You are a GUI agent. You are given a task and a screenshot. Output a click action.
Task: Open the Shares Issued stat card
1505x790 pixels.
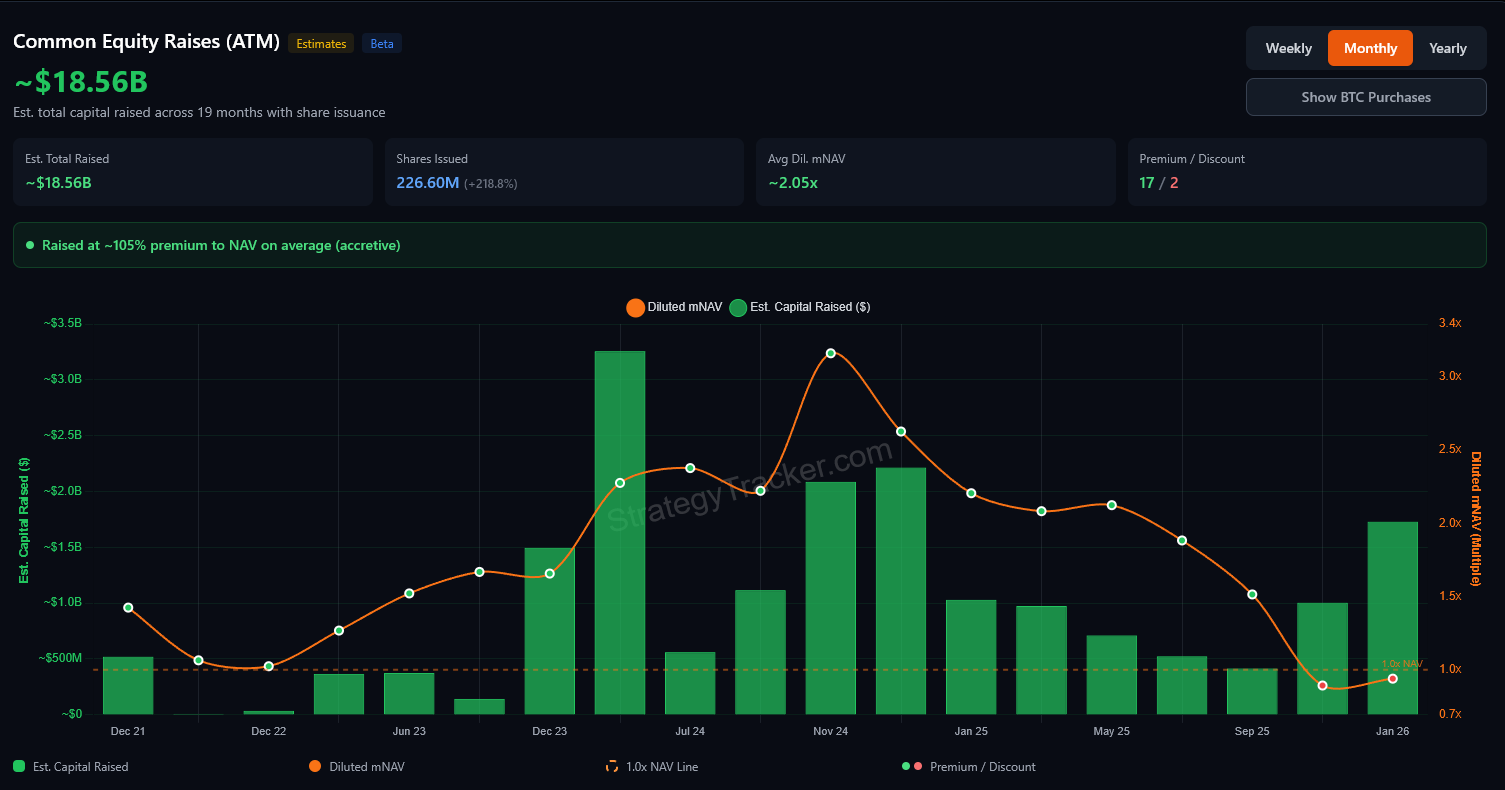click(564, 172)
